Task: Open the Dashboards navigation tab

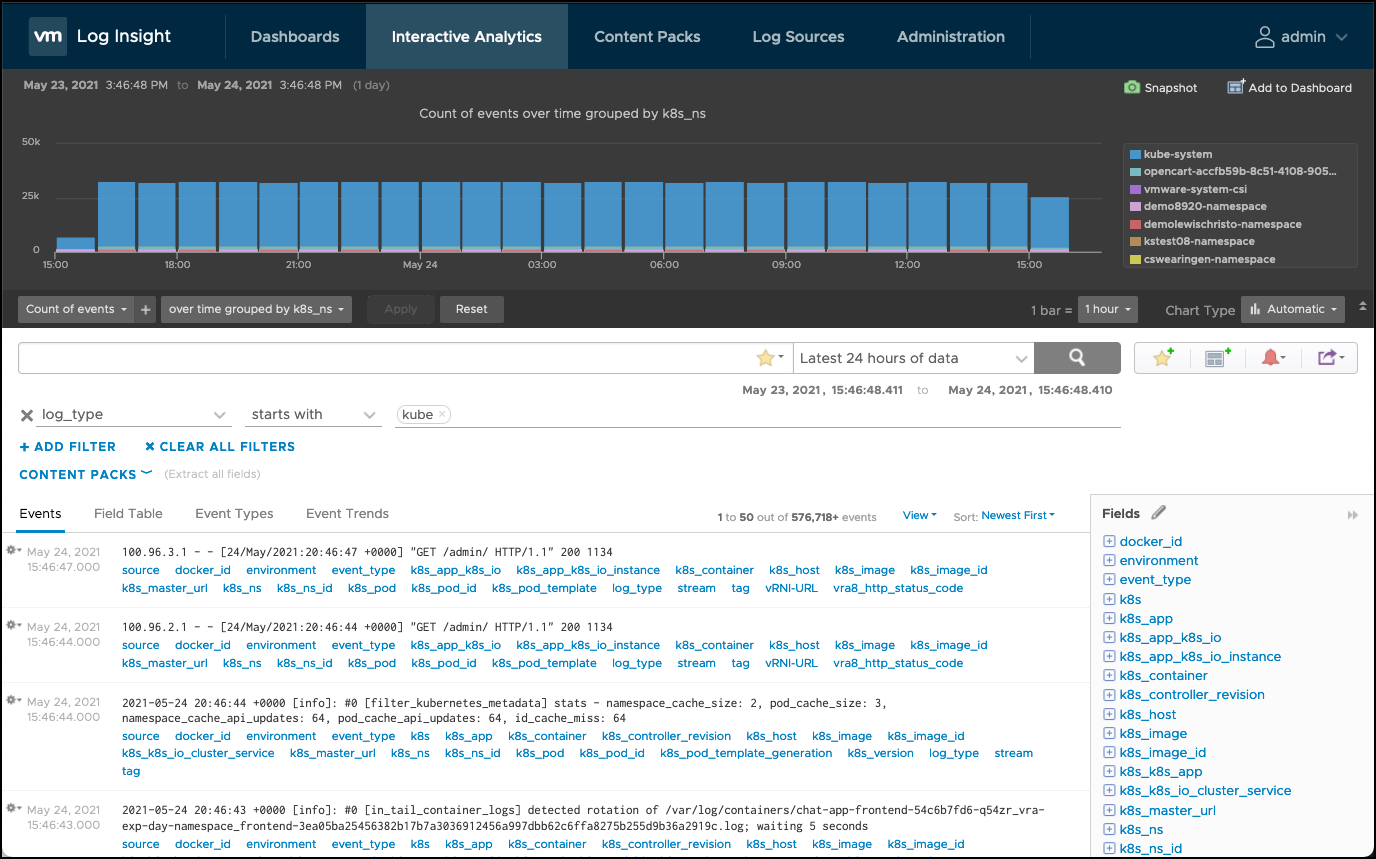Action: tap(295, 37)
